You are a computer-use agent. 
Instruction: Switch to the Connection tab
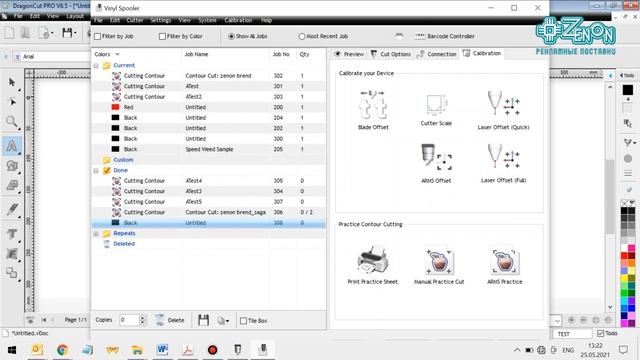click(436, 54)
